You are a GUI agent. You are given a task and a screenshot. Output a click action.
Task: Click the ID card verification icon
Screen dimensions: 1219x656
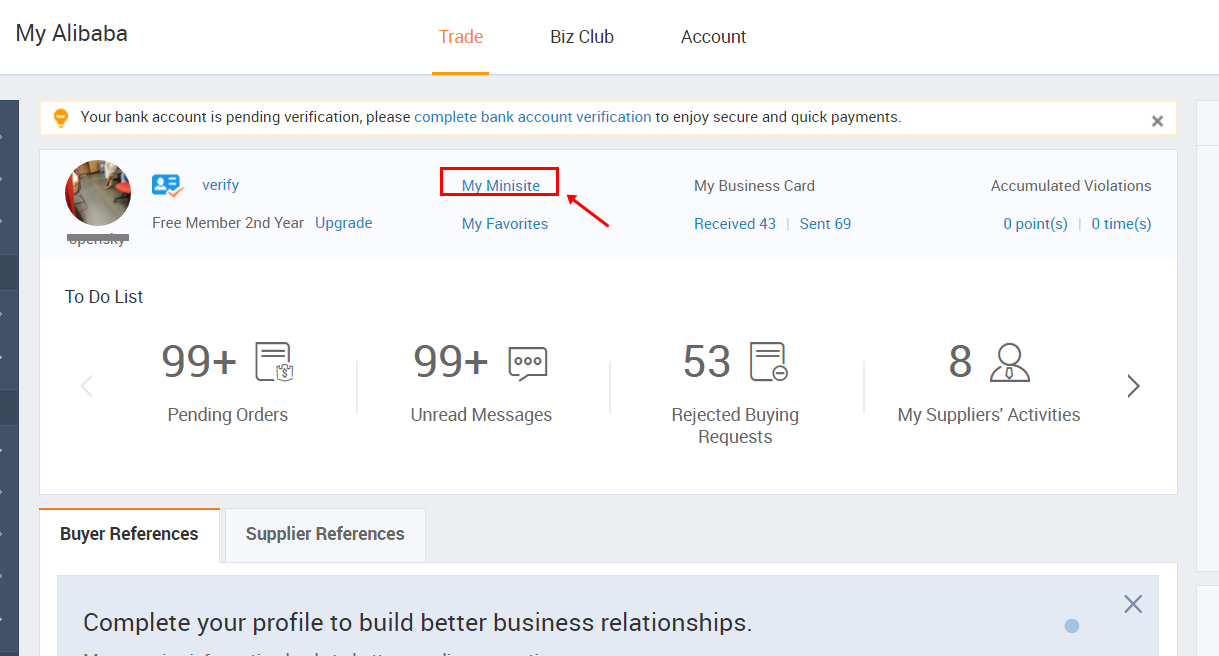(168, 186)
